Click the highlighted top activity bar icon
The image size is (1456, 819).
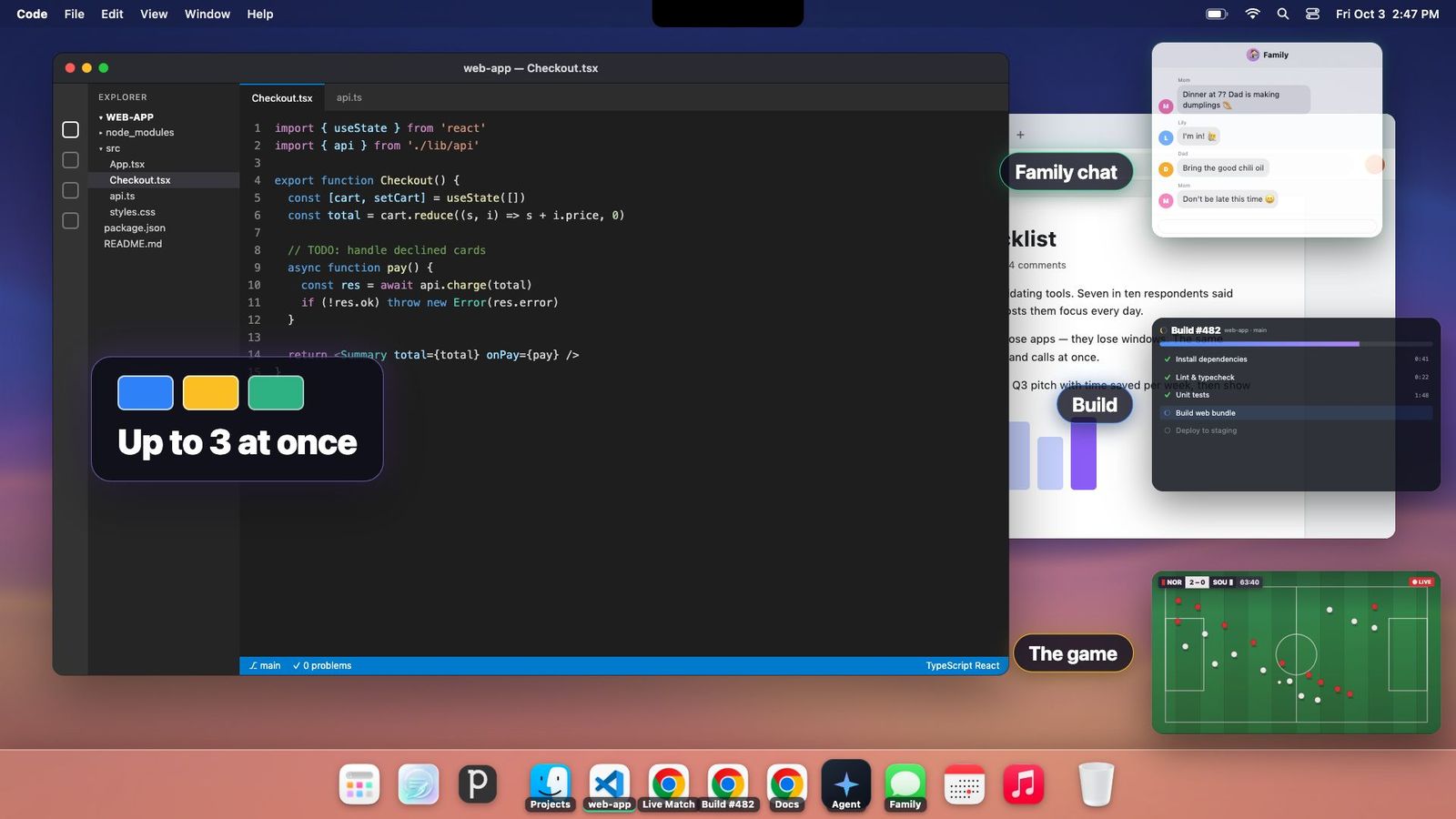coord(70,130)
